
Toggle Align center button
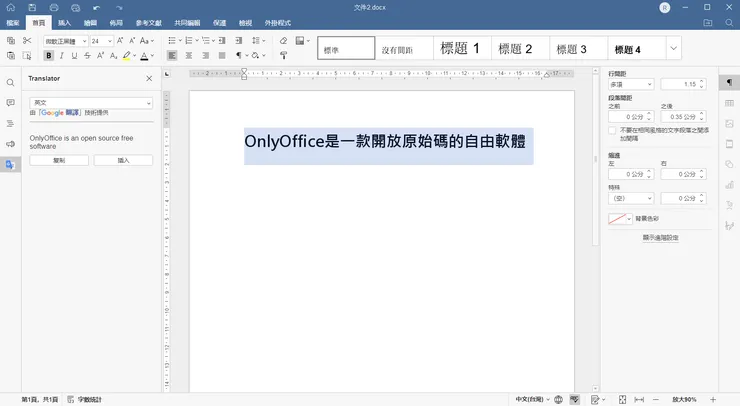(189, 56)
